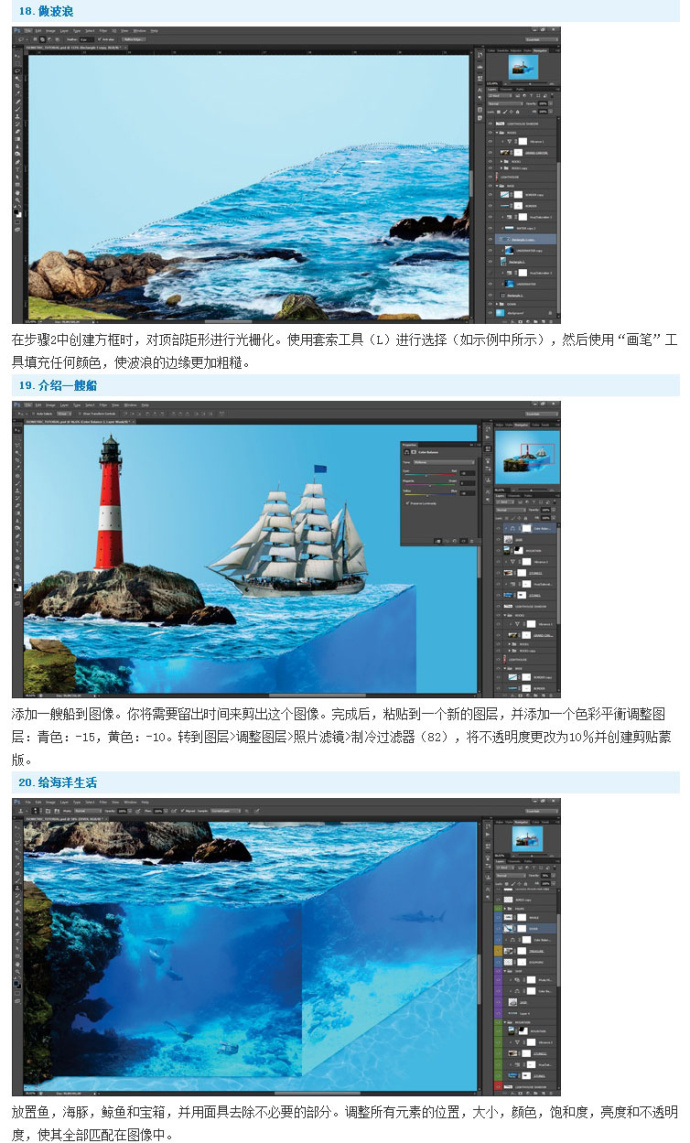
Task: Select the Clone Stamp tool in step 20 screenshot
Action: [17, 888]
